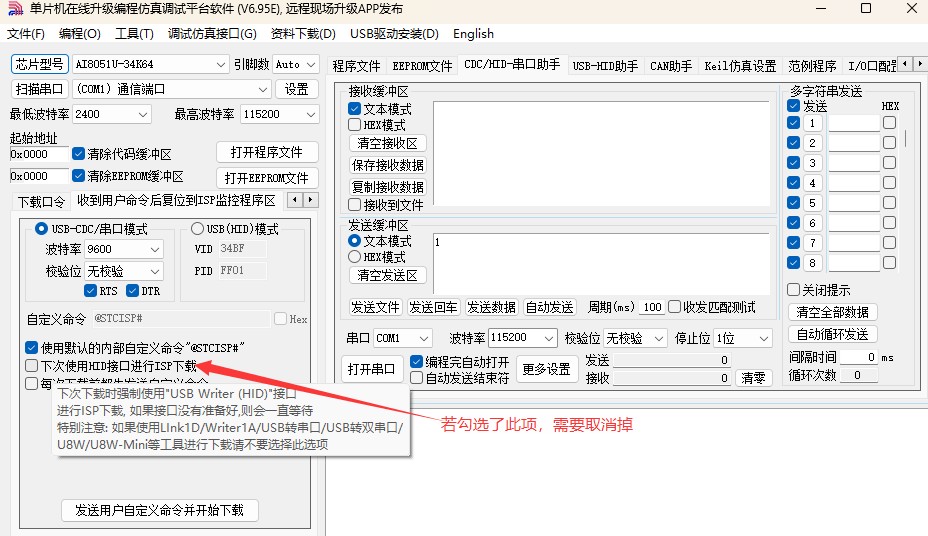
Task: Switch to the USB-HID助手 tab
Action: coord(605,66)
